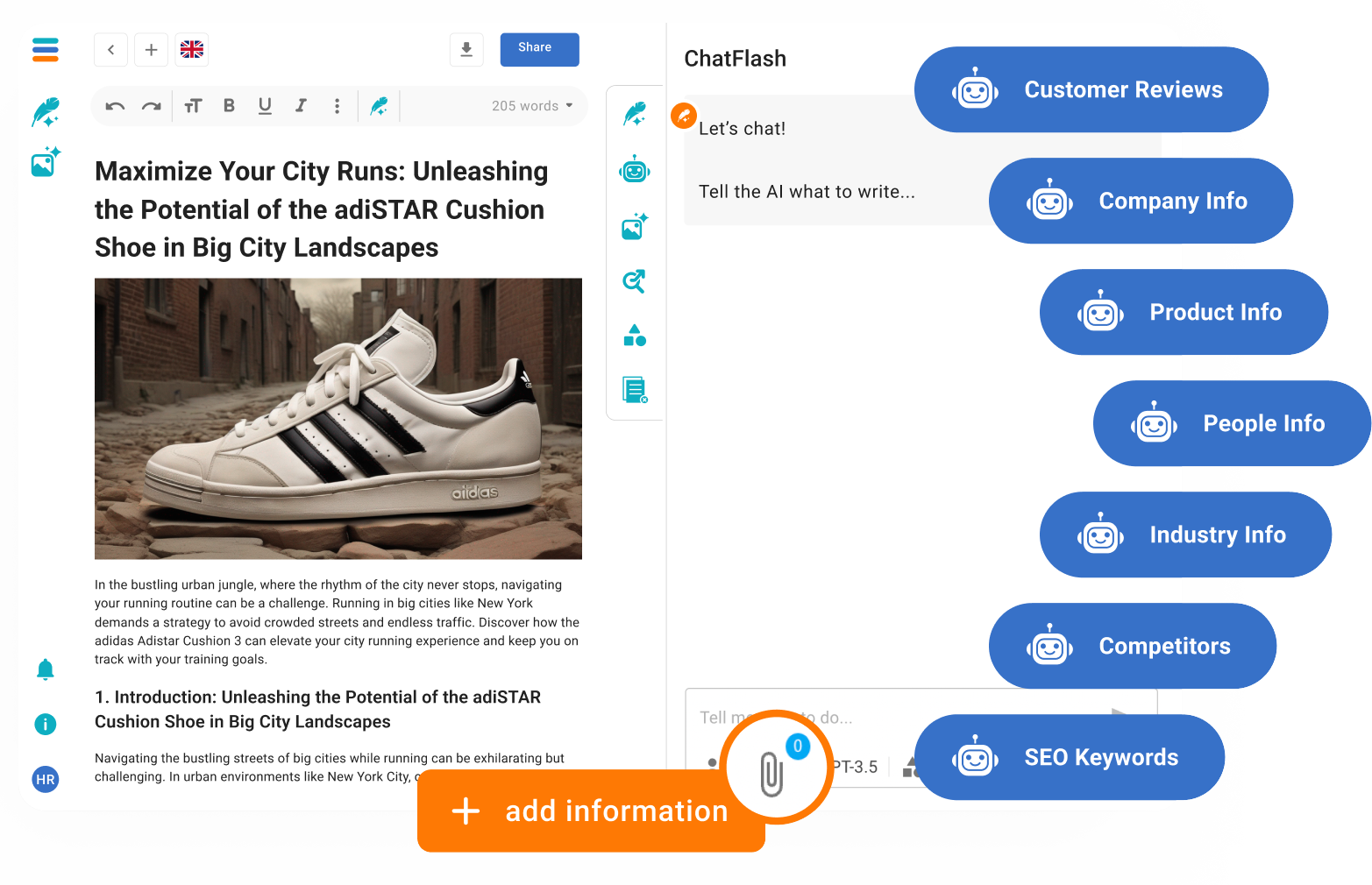The height and width of the screenshot is (885, 1372).
Task: Click the notification bell icon
Action: [x=46, y=670]
